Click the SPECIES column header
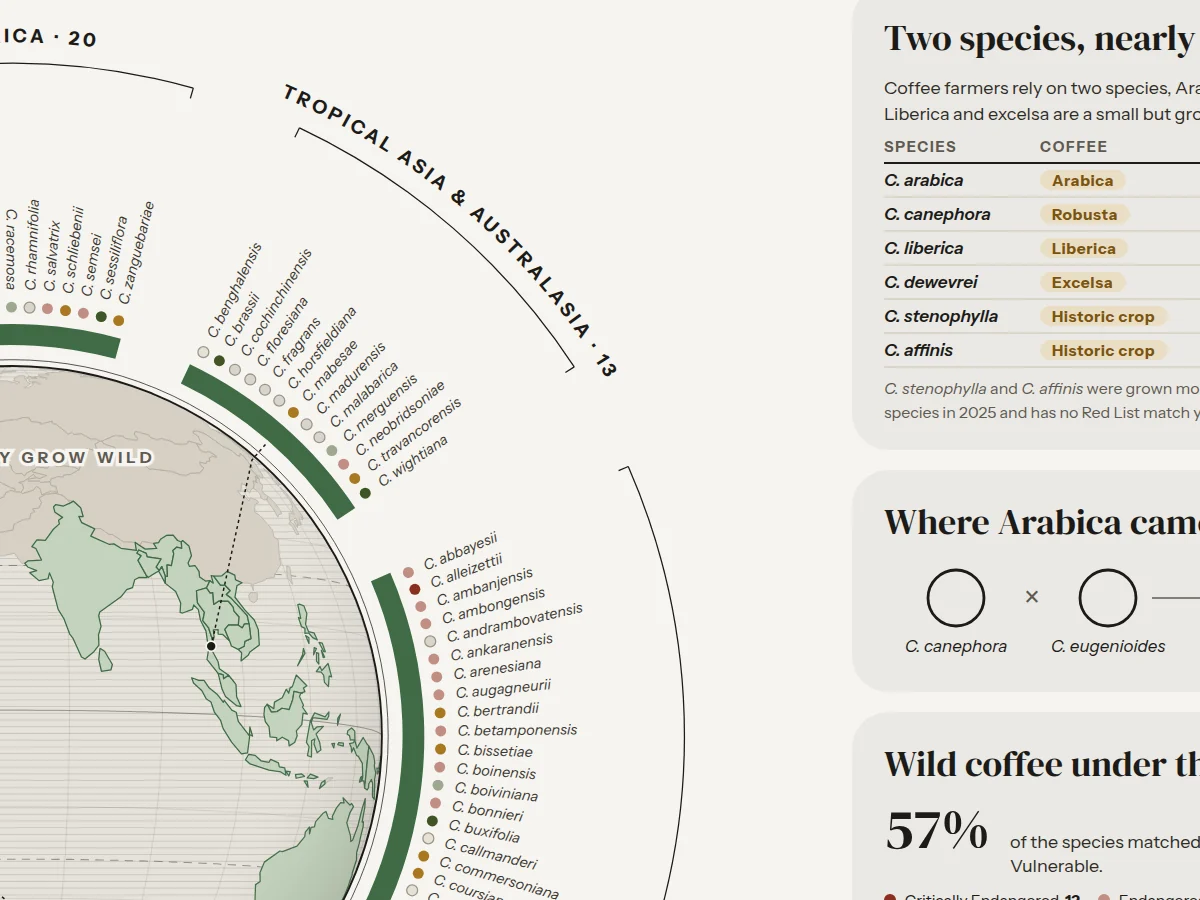Image resolution: width=1200 pixels, height=900 pixels. click(x=920, y=147)
